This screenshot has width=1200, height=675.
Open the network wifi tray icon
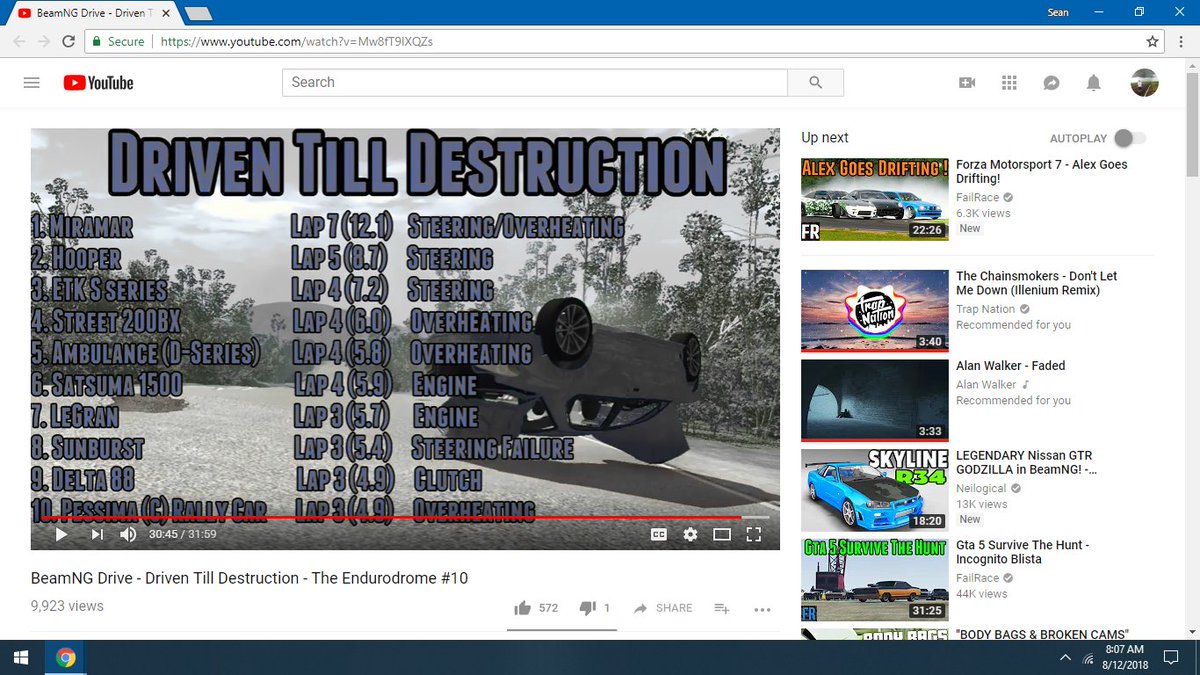pos(1088,657)
